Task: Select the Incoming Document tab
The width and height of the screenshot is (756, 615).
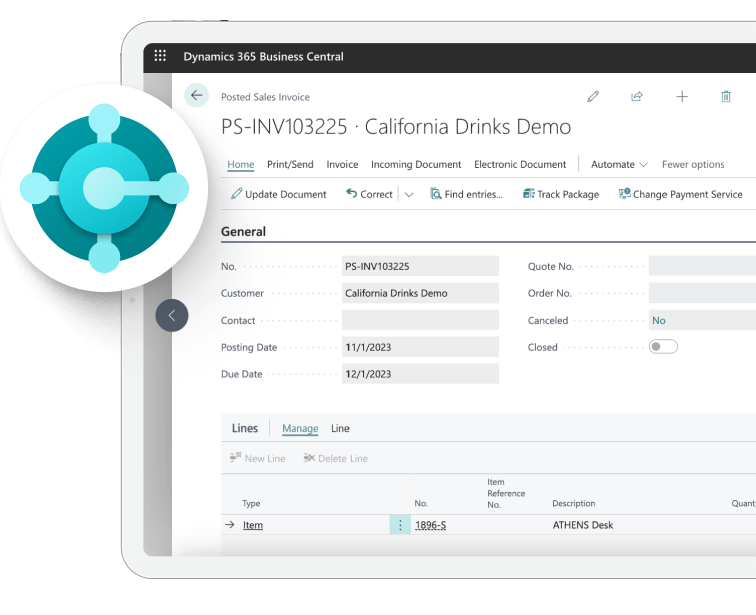Action: click(416, 165)
